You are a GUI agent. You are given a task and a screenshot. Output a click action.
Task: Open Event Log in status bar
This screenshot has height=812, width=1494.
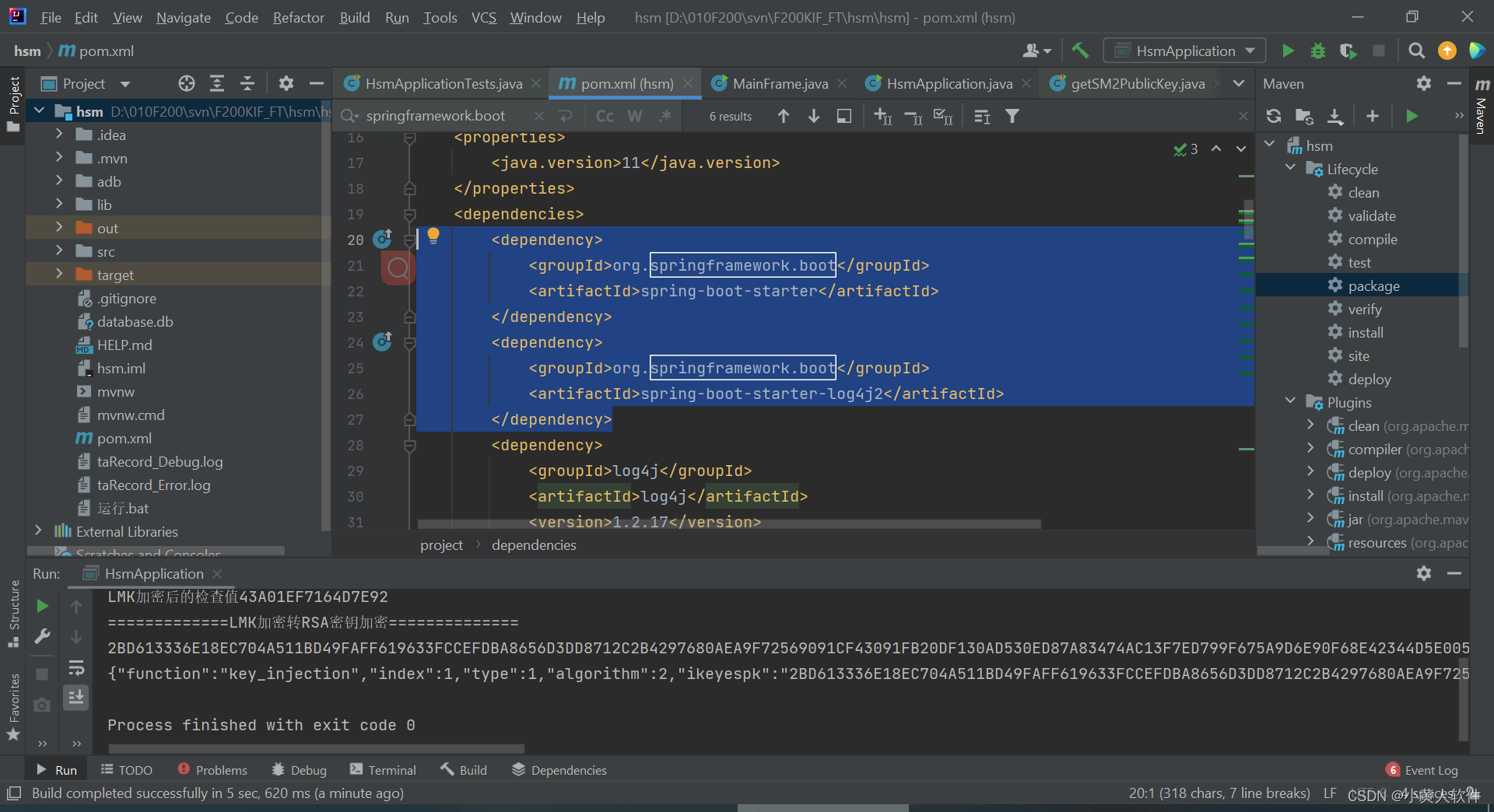(1422, 770)
